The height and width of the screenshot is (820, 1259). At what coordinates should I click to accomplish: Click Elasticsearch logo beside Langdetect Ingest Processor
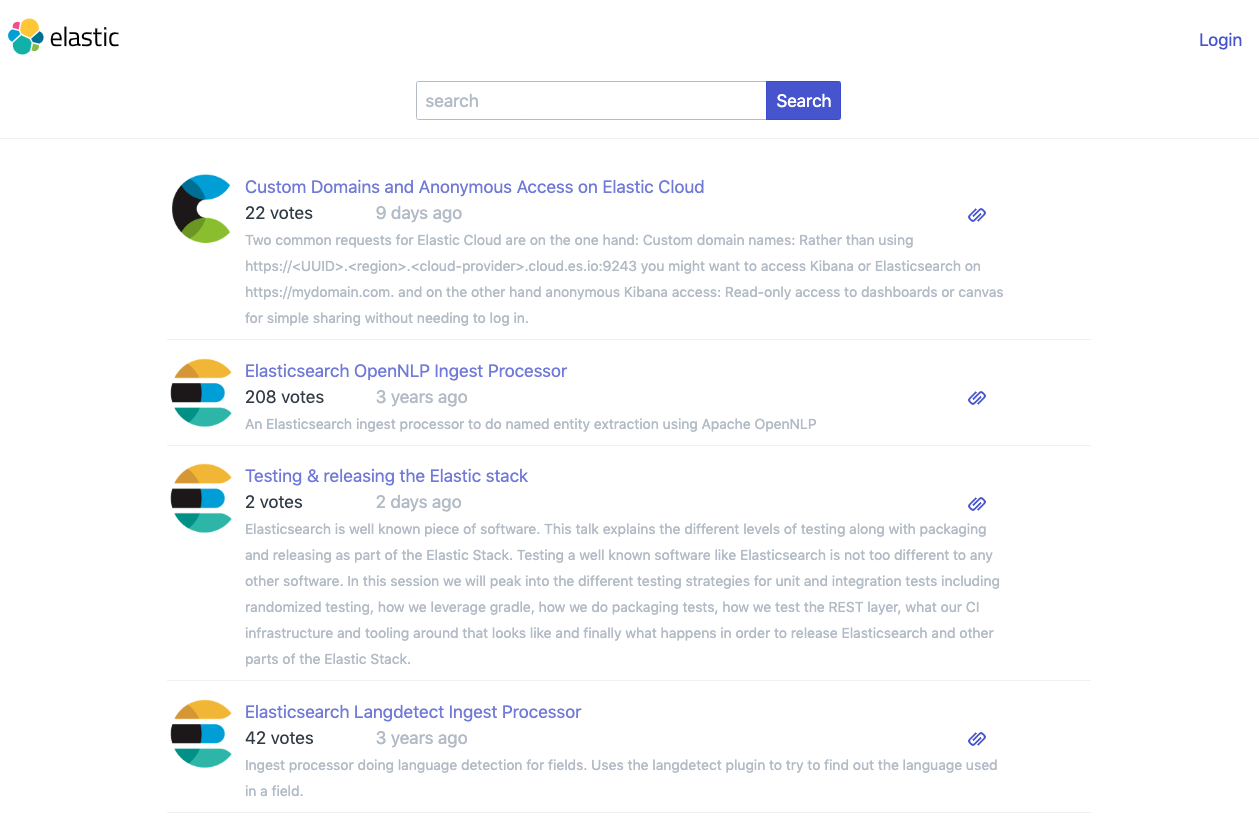point(202,734)
